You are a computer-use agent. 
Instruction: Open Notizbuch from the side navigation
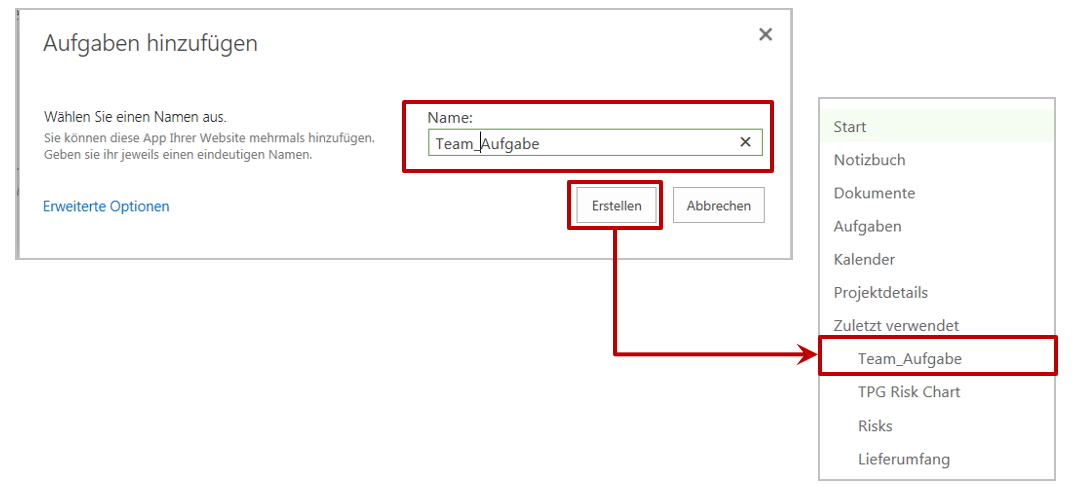(869, 160)
